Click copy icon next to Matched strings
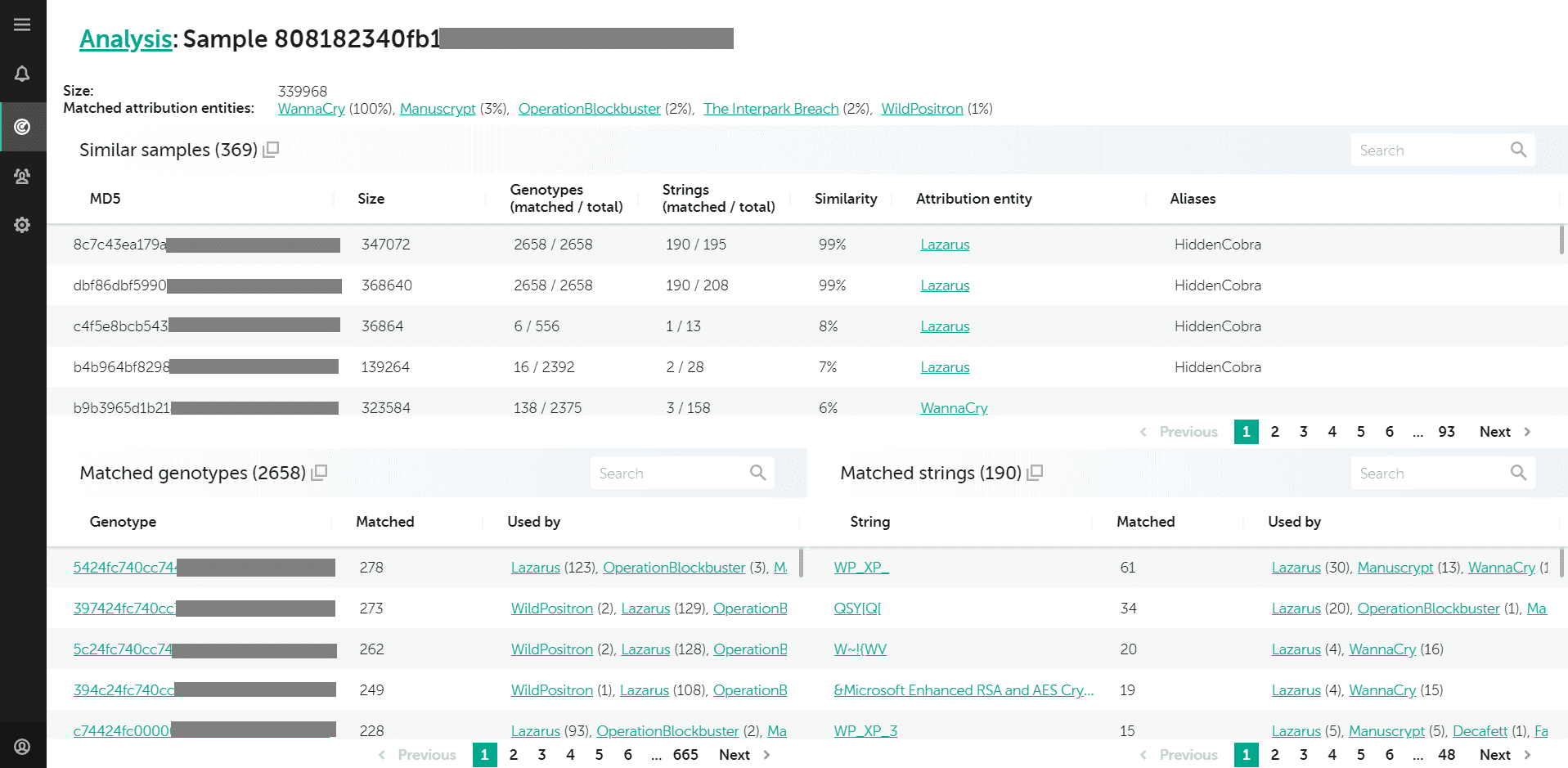1568x768 pixels. 1035,472
